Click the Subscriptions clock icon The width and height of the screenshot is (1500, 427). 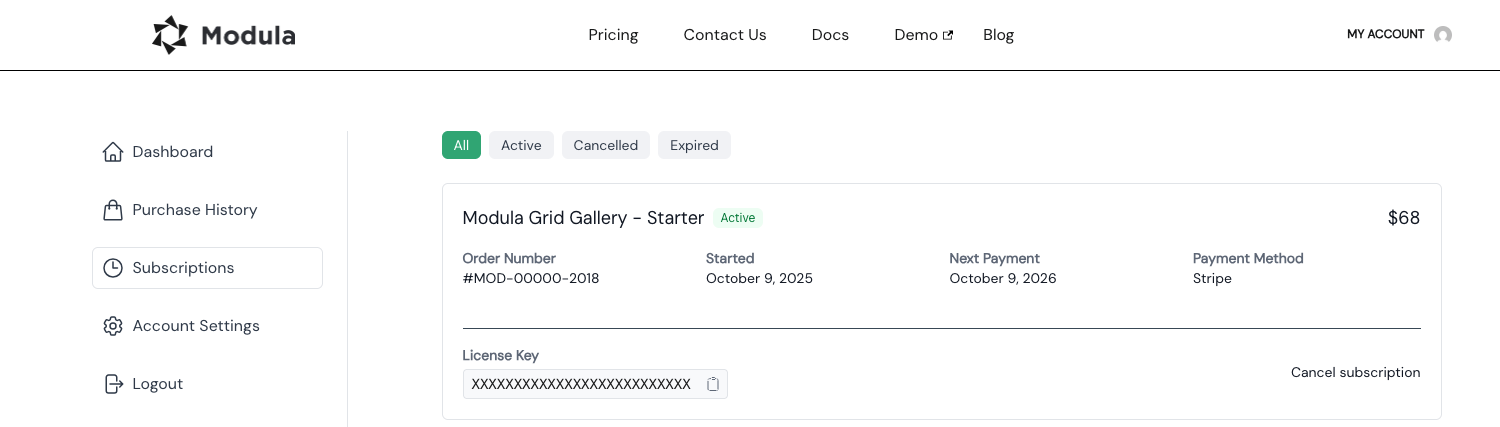pyautogui.click(x=113, y=268)
